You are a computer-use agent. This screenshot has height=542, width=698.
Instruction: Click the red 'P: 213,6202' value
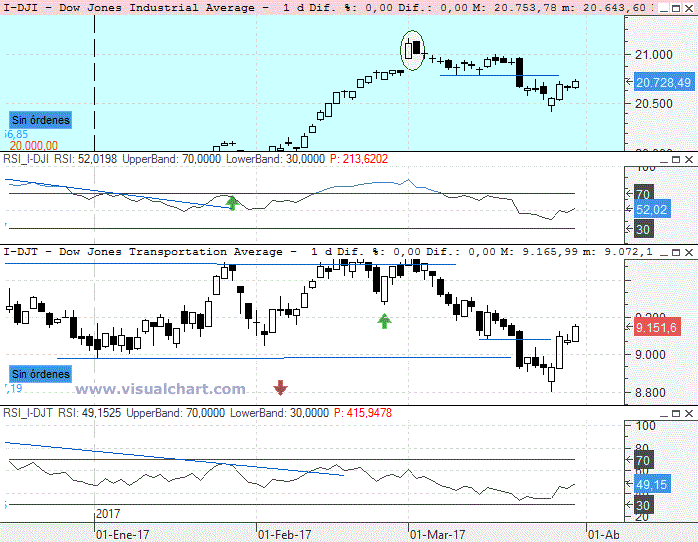click(x=359, y=159)
